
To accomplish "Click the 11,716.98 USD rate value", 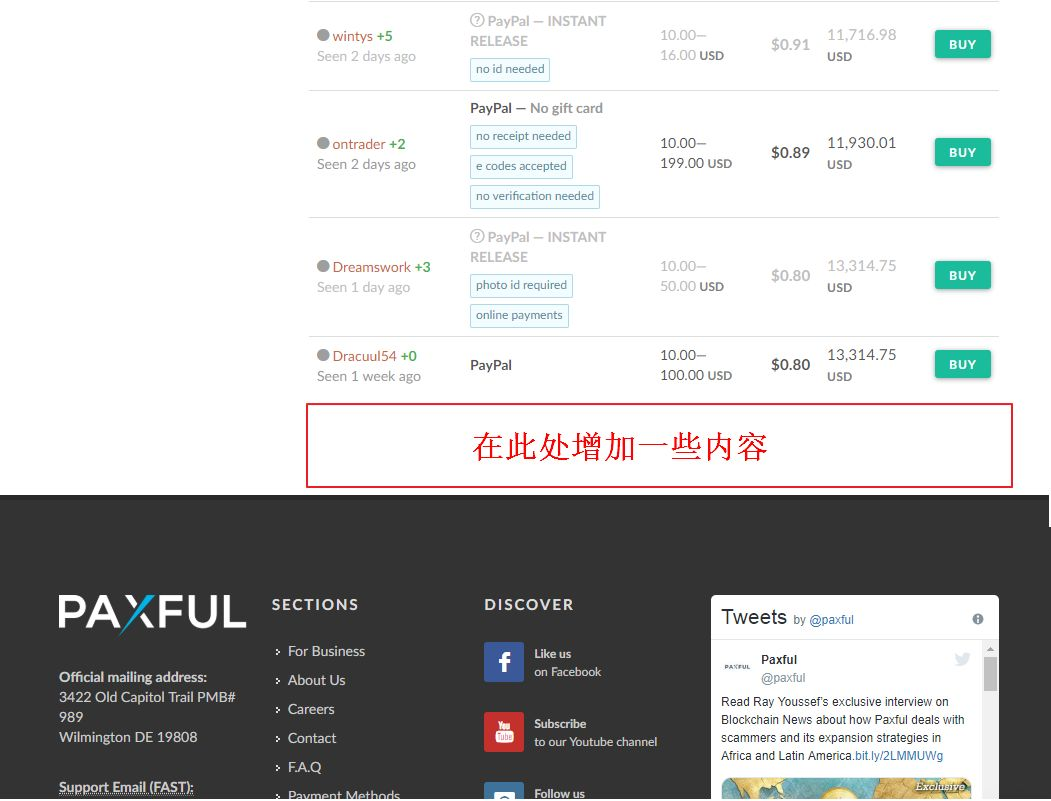I will [861, 45].
